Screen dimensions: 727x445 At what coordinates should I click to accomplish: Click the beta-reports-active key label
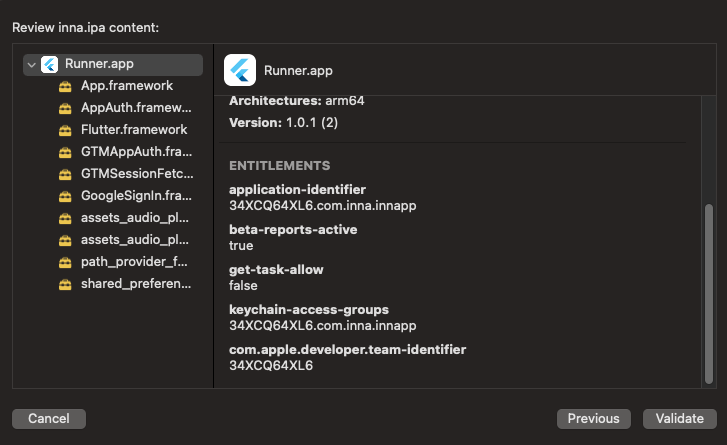(x=293, y=229)
